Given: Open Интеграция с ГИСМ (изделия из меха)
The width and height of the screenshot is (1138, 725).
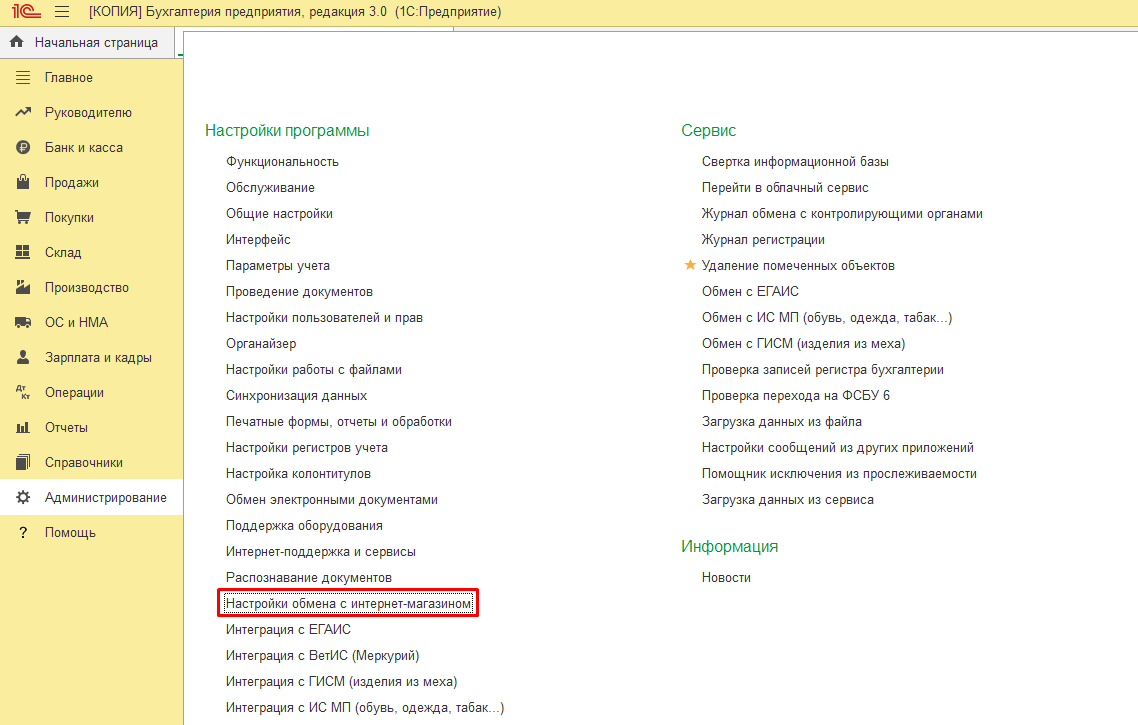Looking at the screenshot, I should pos(341,682).
